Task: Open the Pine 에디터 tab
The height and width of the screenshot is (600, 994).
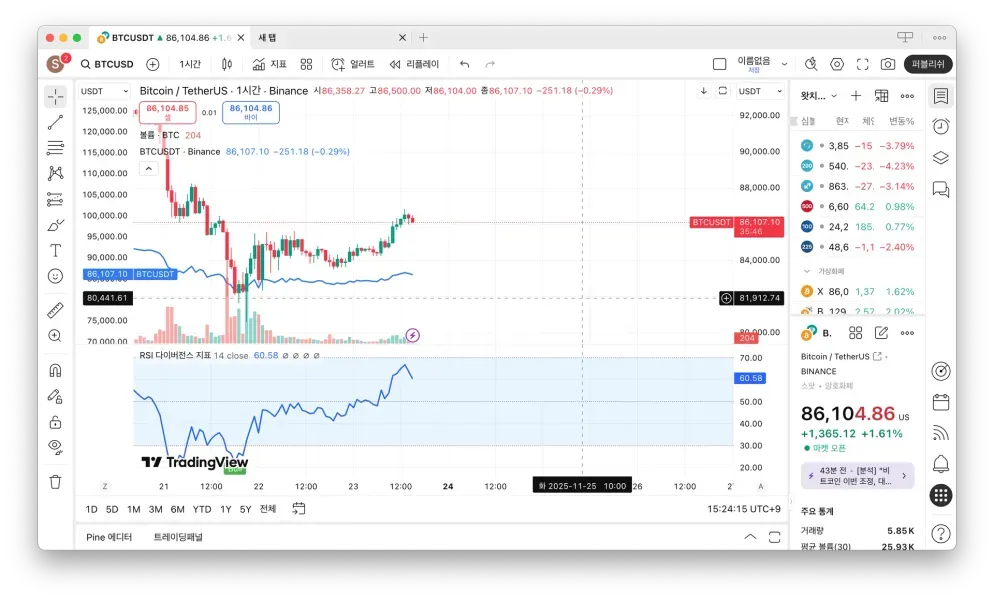Action: coord(109,537)
